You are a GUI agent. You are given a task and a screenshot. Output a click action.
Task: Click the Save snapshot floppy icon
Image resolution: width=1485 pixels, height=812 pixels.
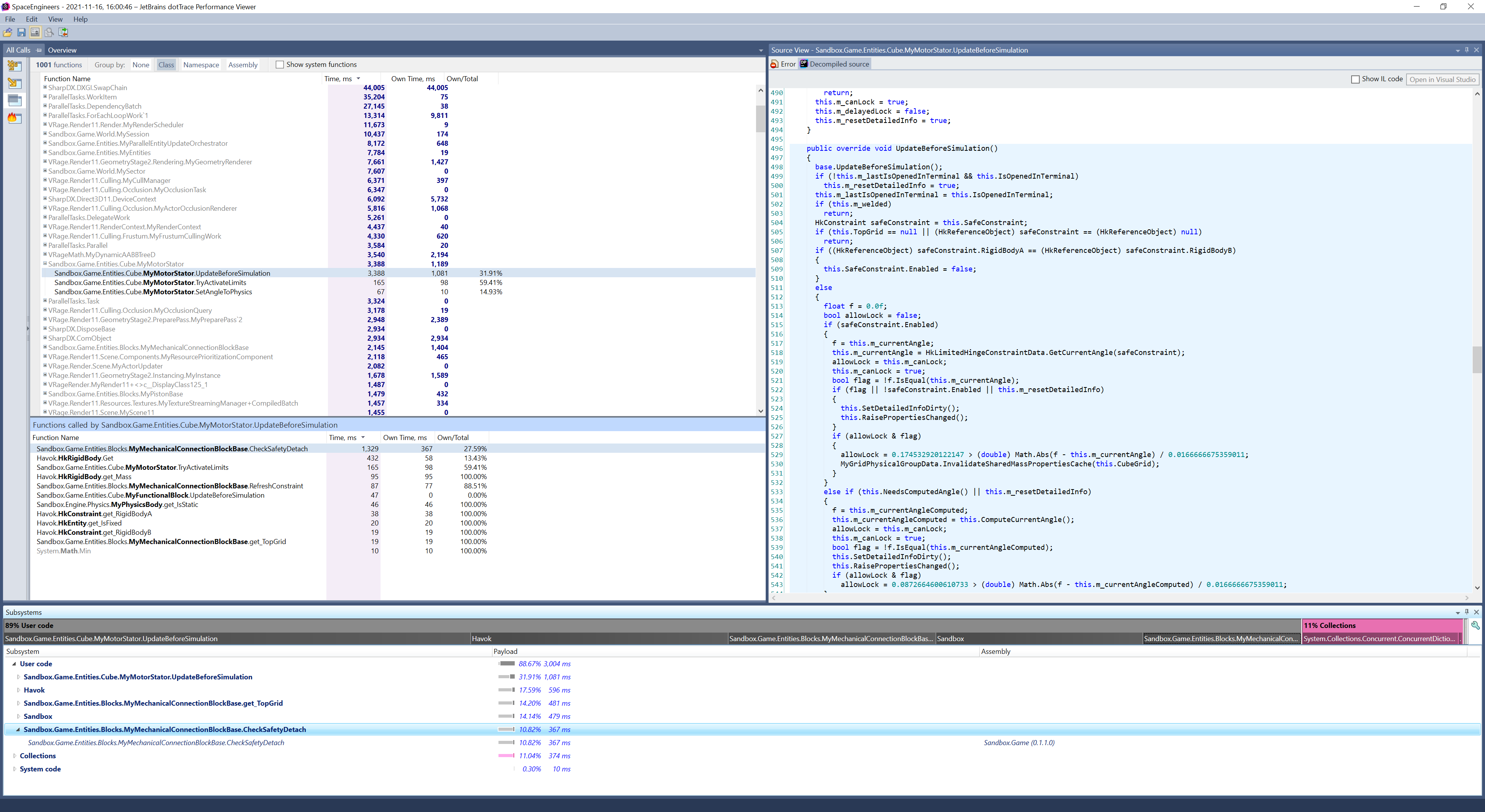tap(21, 33)
